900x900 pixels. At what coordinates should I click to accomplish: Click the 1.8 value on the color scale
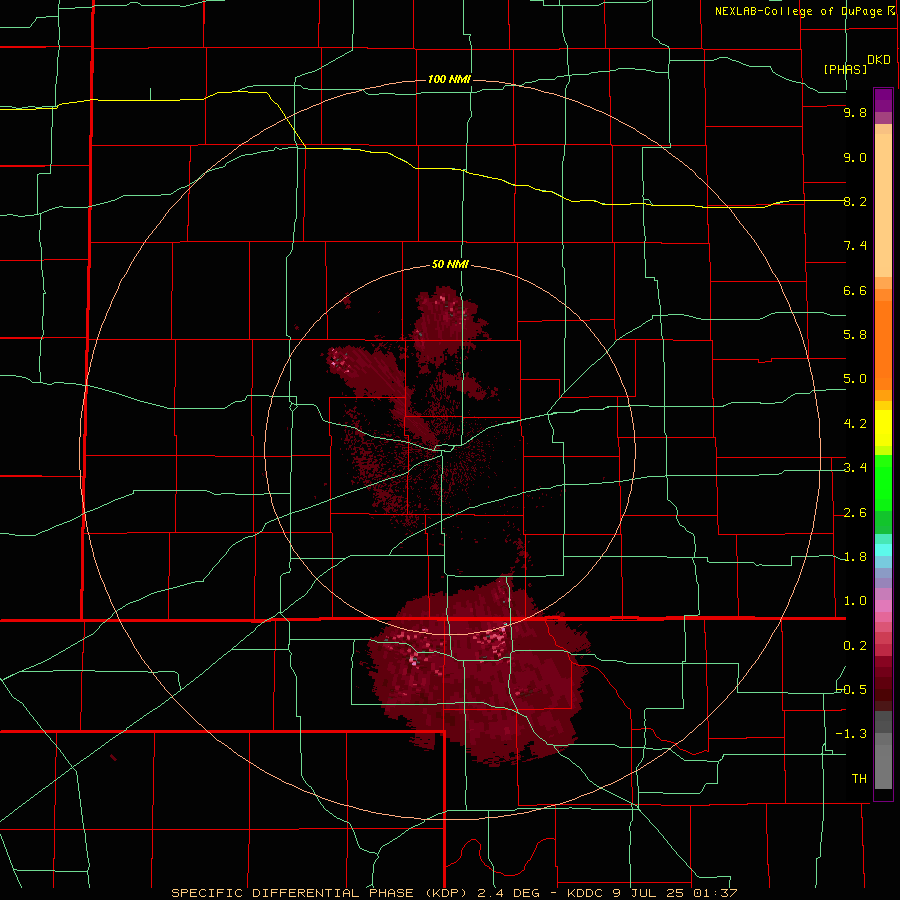coord(855,557)
